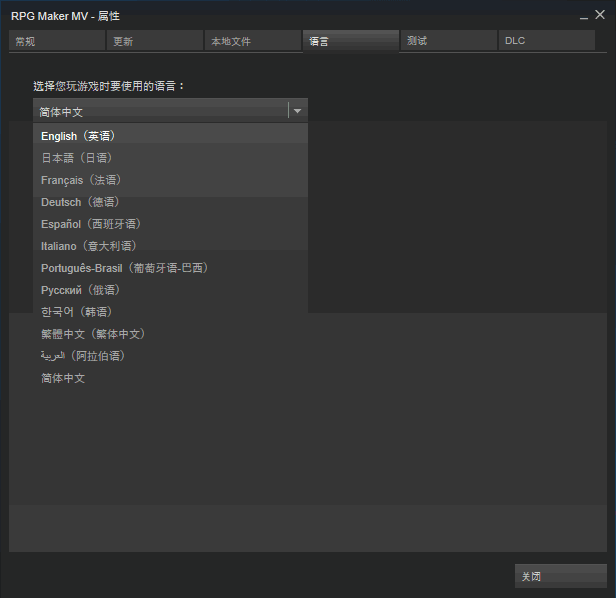This screenshot has width=616, height=598.
Task: Choose 繁體中文 (繁体中文) entry
Action: 170,334
